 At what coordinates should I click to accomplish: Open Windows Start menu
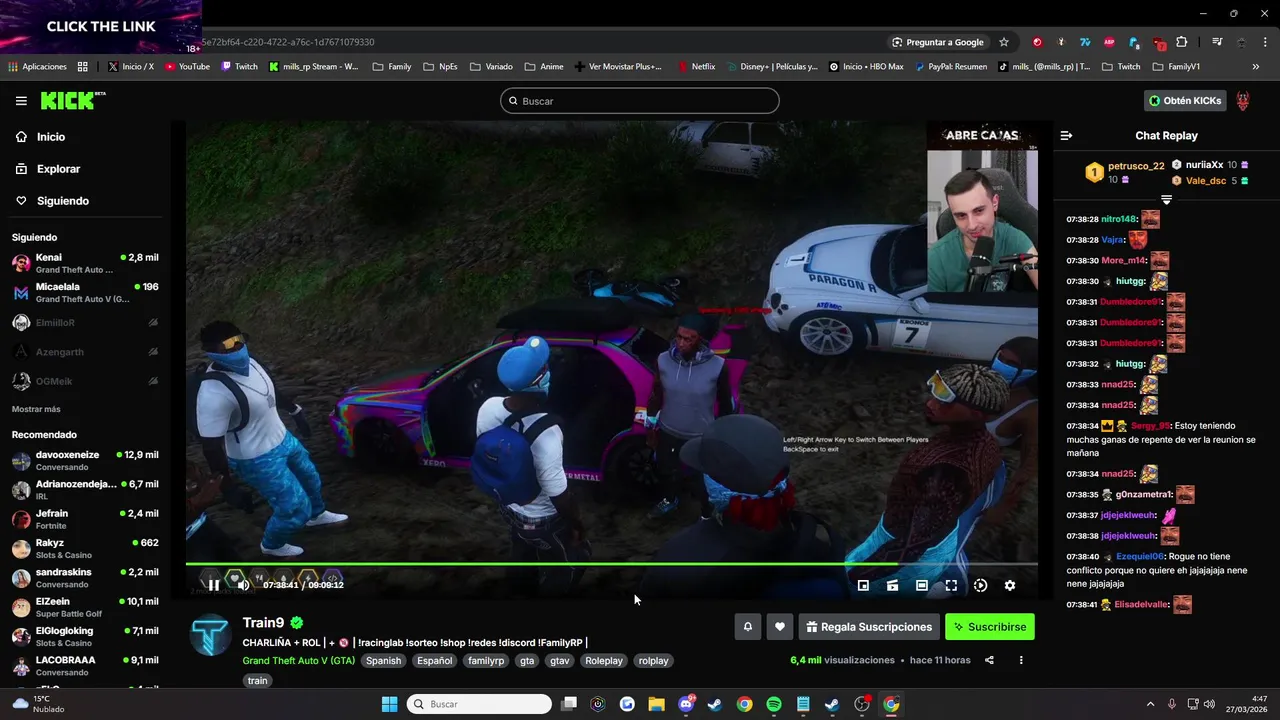coord(390,704)
